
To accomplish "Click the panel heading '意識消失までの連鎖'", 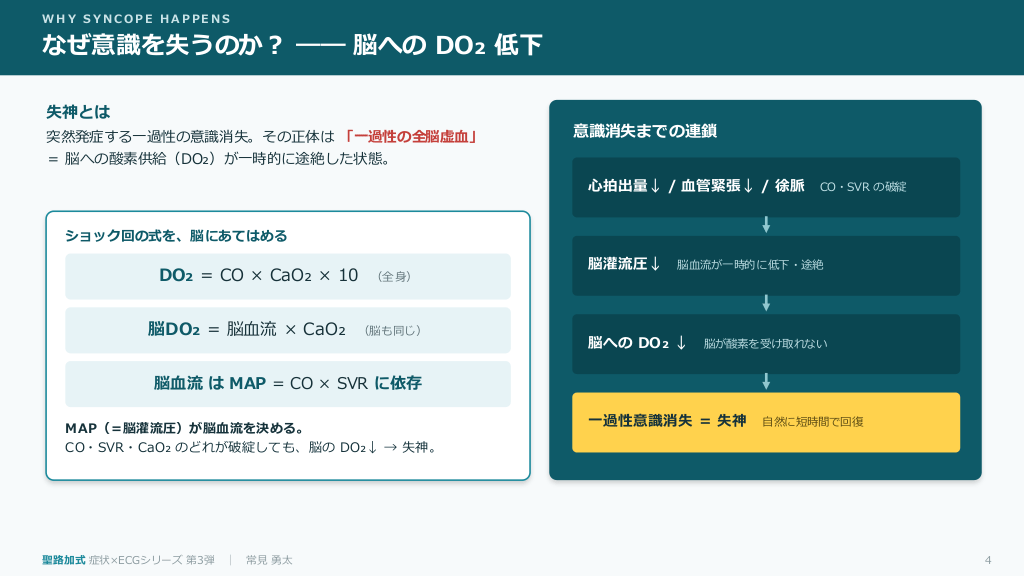I will tap(645, 131).
